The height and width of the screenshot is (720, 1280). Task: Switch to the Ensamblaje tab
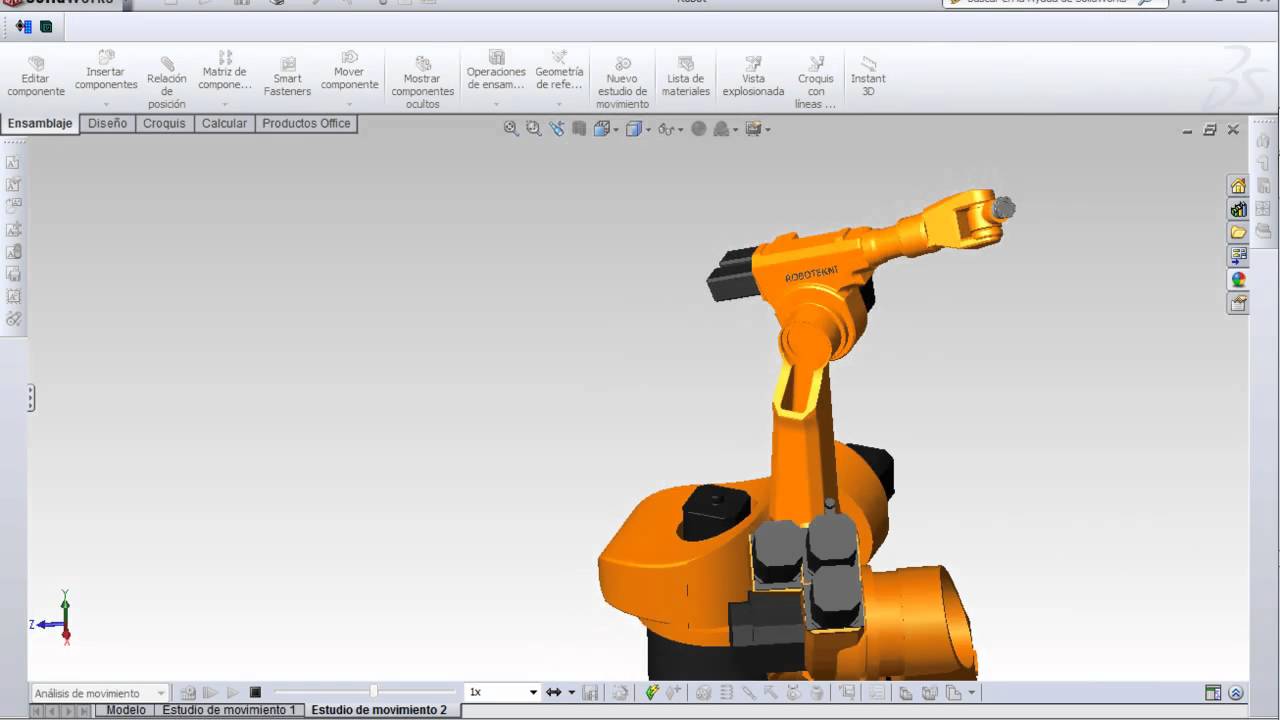point(40,124)
